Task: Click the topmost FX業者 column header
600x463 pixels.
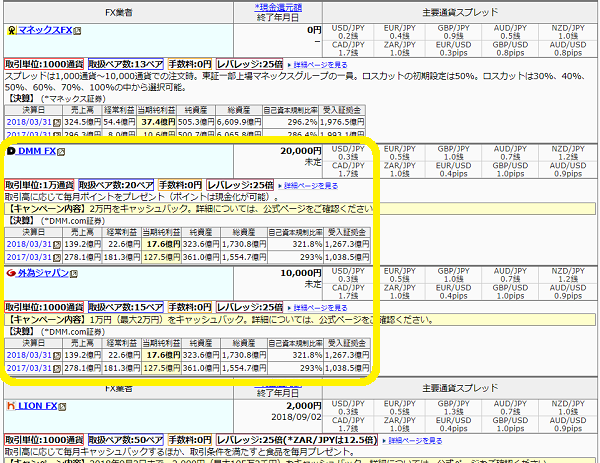Action: (x=119, y=13)
